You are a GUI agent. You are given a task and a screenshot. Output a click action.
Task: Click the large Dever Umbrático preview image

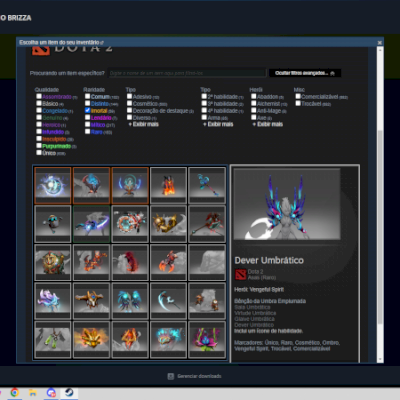287,204
